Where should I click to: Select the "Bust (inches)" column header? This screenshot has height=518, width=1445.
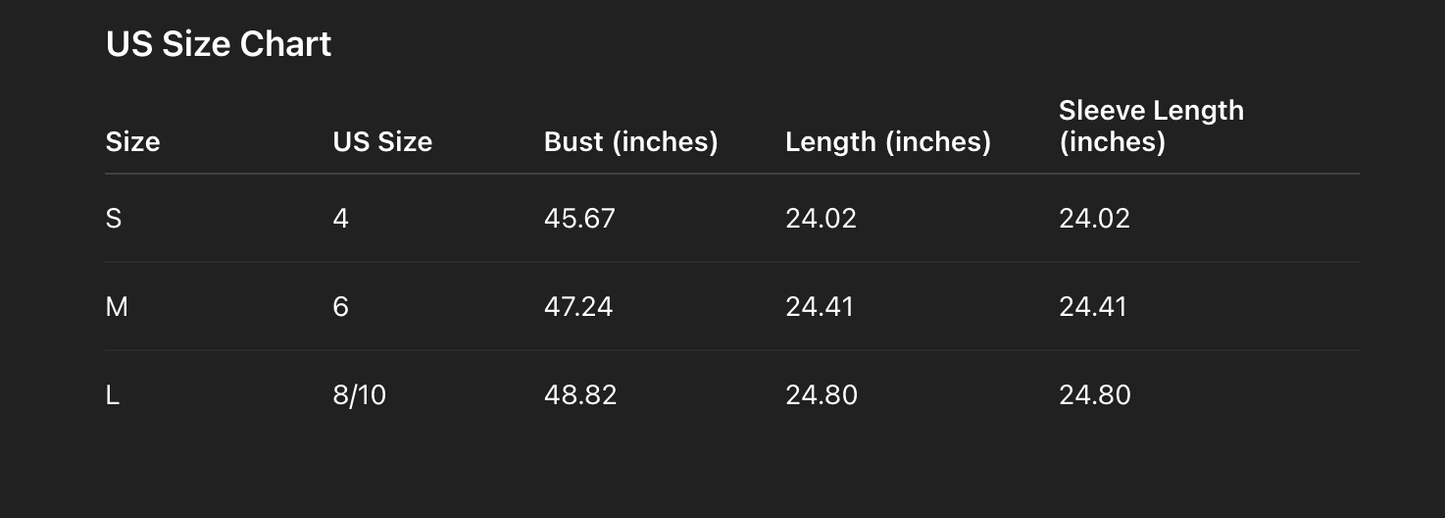pyautogui.click(x=630, y=142)
